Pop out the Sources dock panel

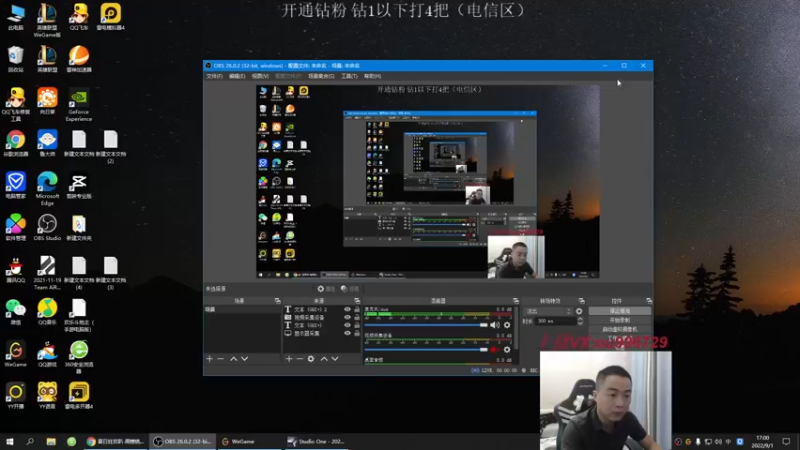tap(357, 301)
